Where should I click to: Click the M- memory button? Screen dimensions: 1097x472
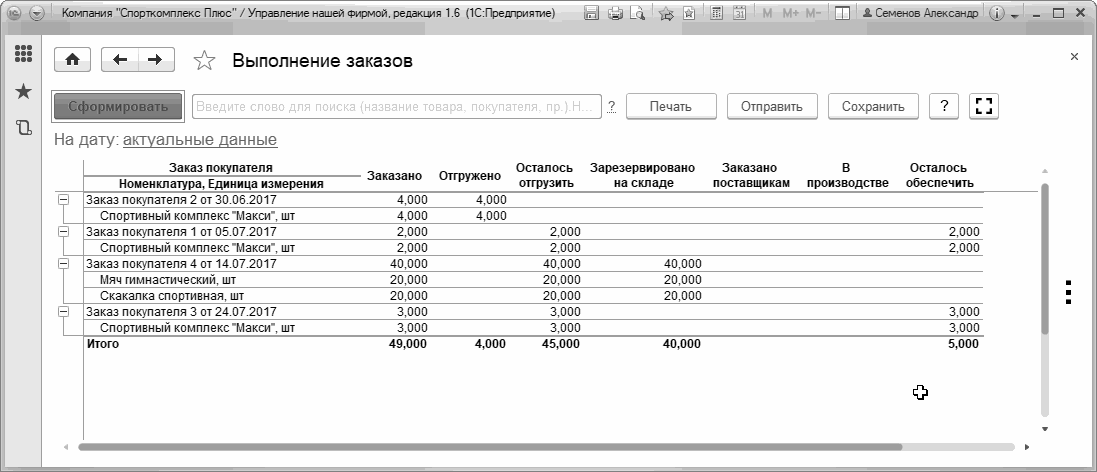click(x=813, y=13)
